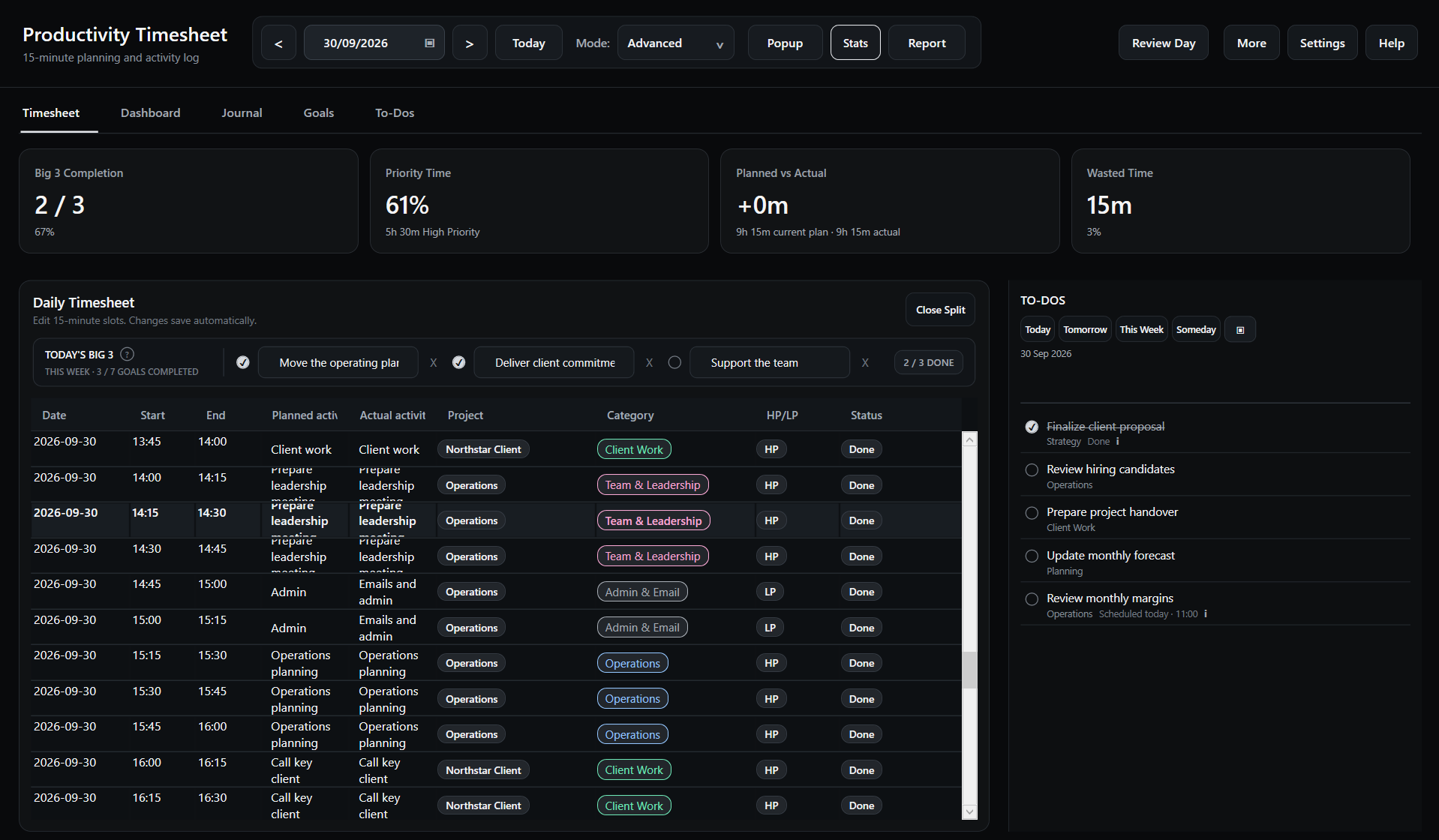Open the Mode dropdown showing Advanced
The width and height of the screenshot is (1439, 840).
coord(675,43)
